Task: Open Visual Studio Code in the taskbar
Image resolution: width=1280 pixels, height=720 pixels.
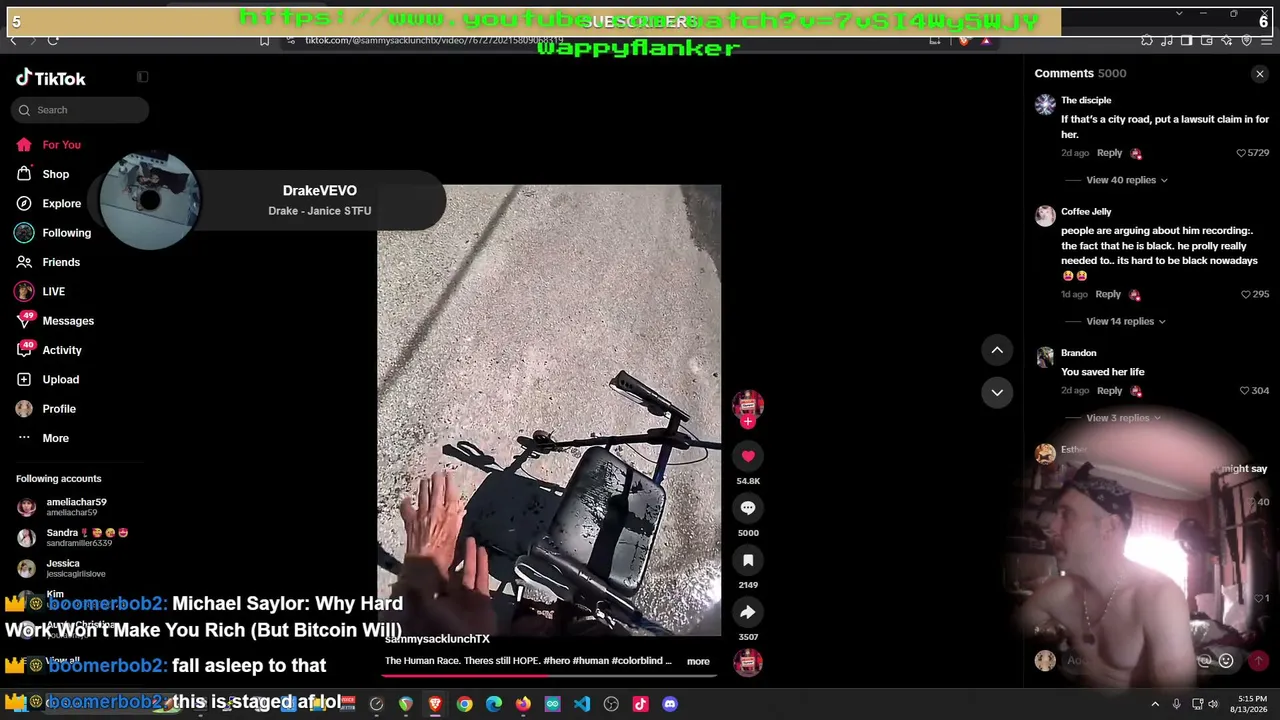Action: 582,704
